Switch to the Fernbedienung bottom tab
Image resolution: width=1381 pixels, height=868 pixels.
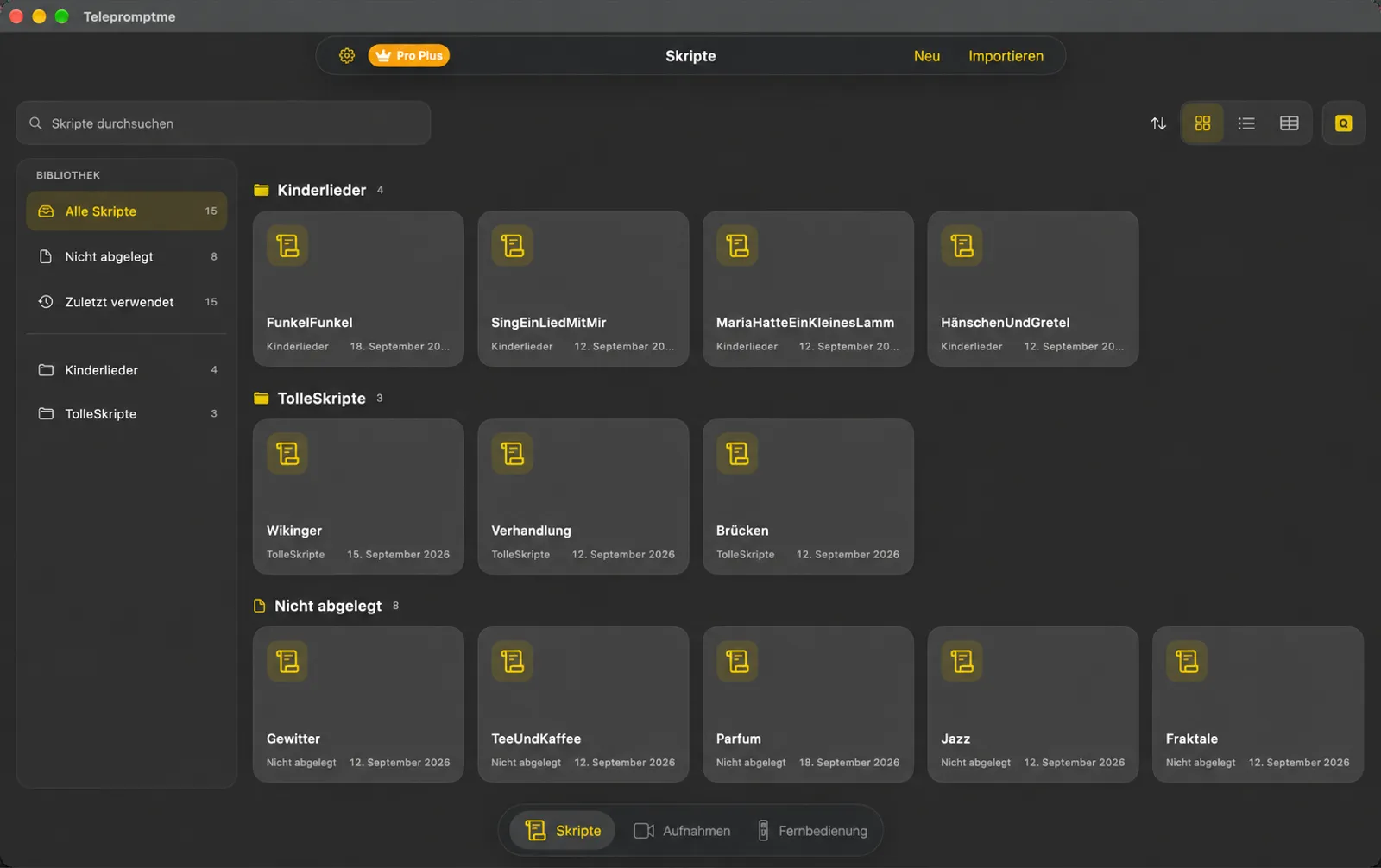813,831
